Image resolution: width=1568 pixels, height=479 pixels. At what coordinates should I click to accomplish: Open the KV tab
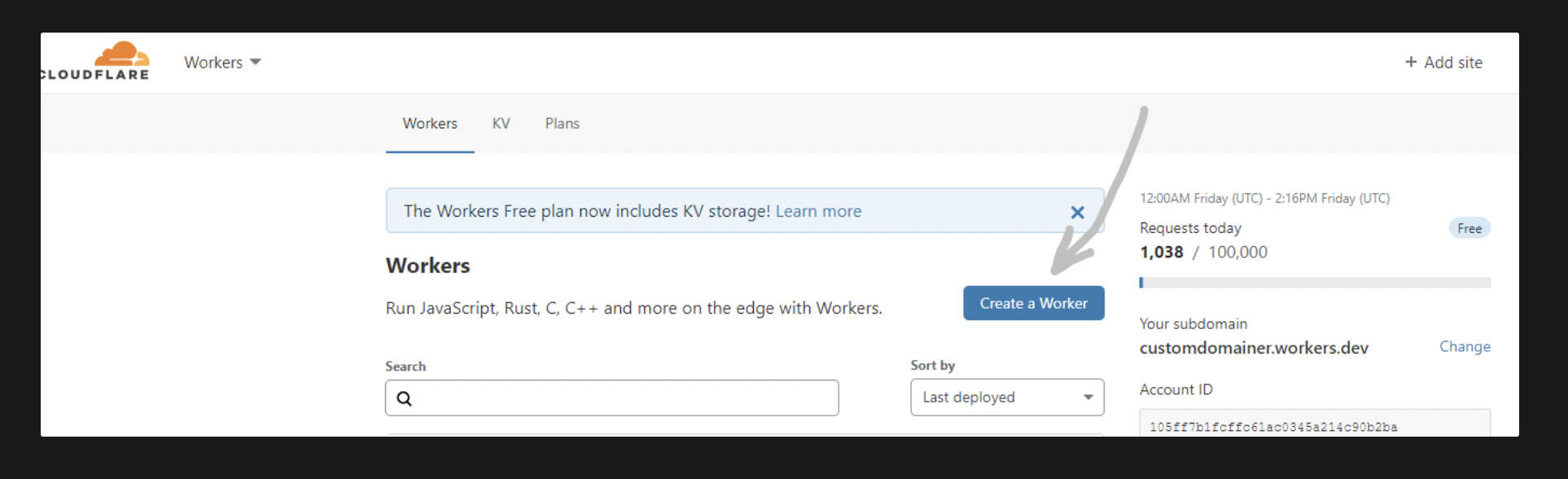[x=501, y=124]
